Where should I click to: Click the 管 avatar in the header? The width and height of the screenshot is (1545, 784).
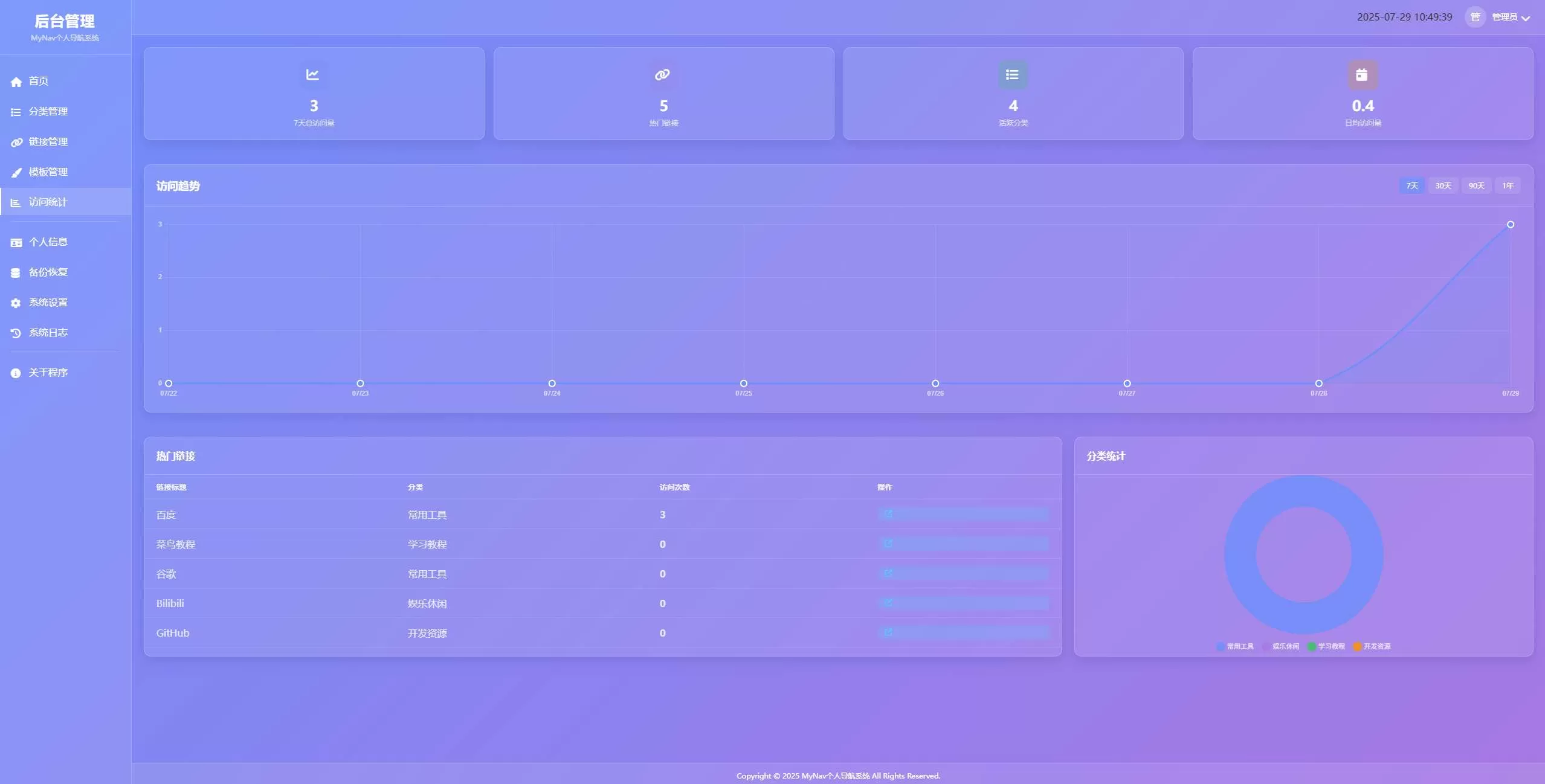tap(1475, 17)
